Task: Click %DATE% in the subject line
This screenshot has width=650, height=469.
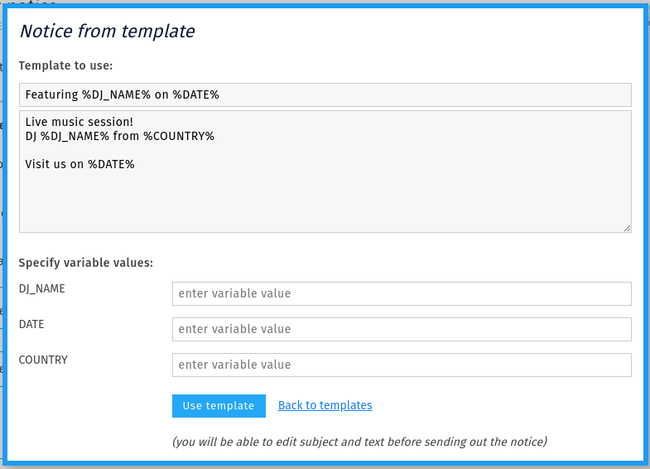Action: 196,95
